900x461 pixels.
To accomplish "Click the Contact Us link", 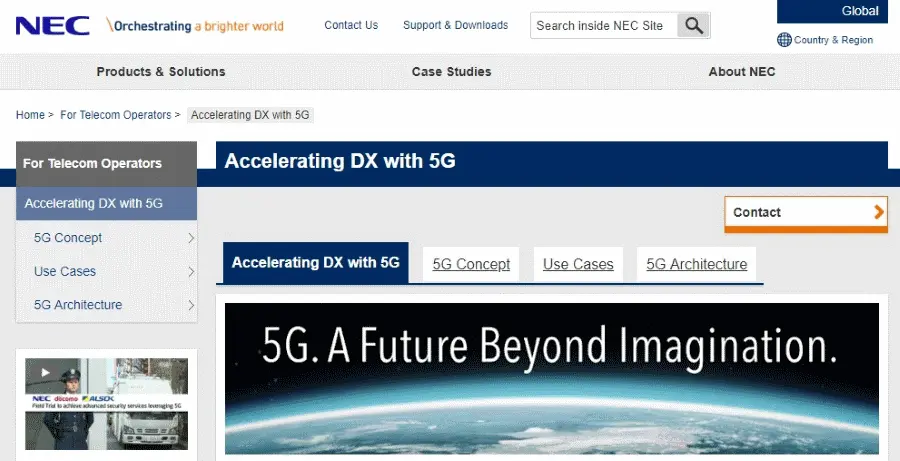I will point(351,25).
